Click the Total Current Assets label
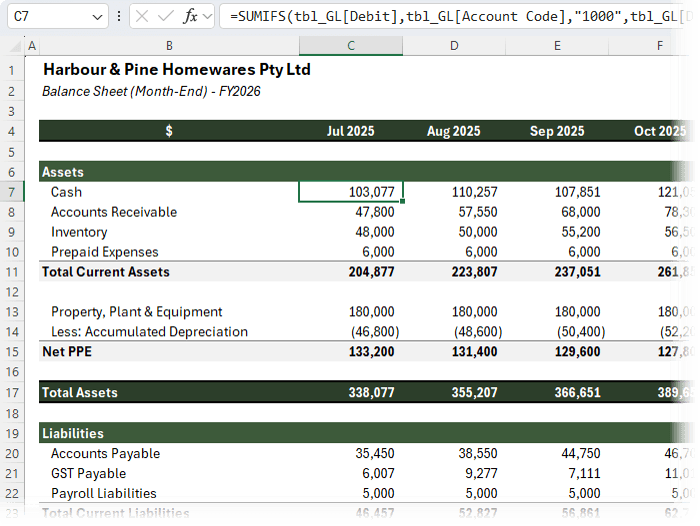 pyautogui.click(x=106, y=272)
